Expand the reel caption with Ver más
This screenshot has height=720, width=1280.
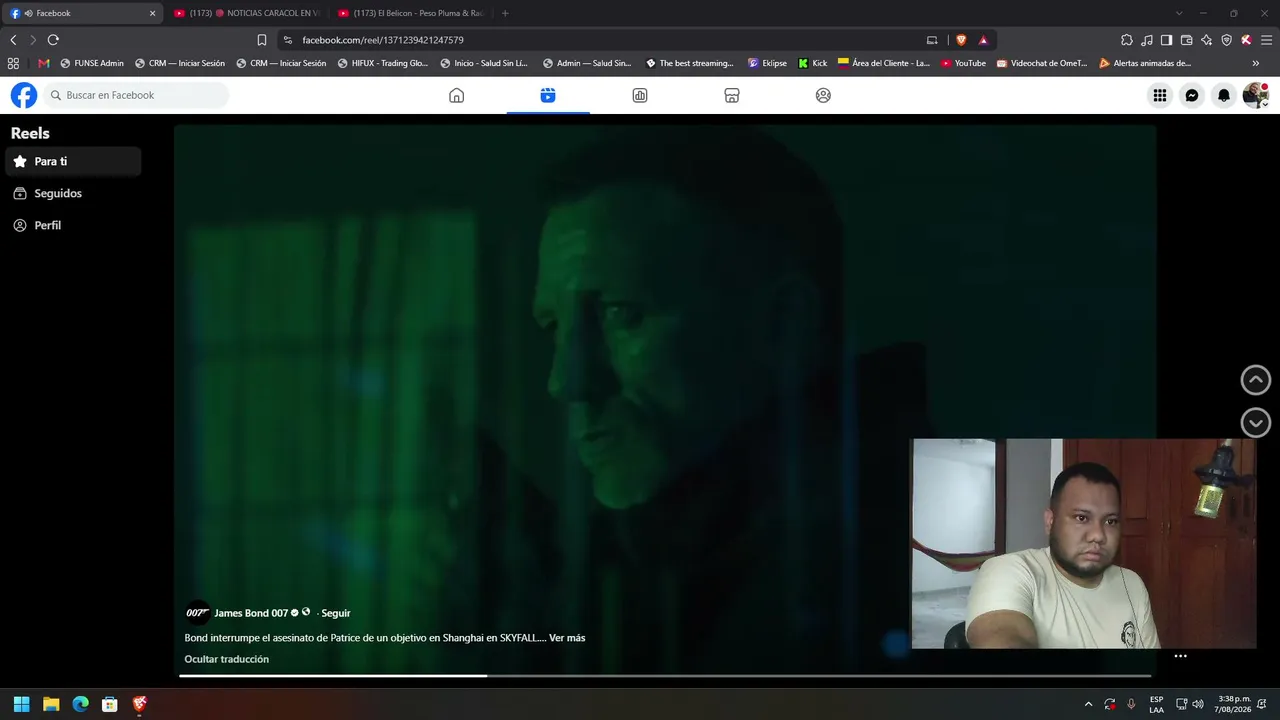pos(567,638)
